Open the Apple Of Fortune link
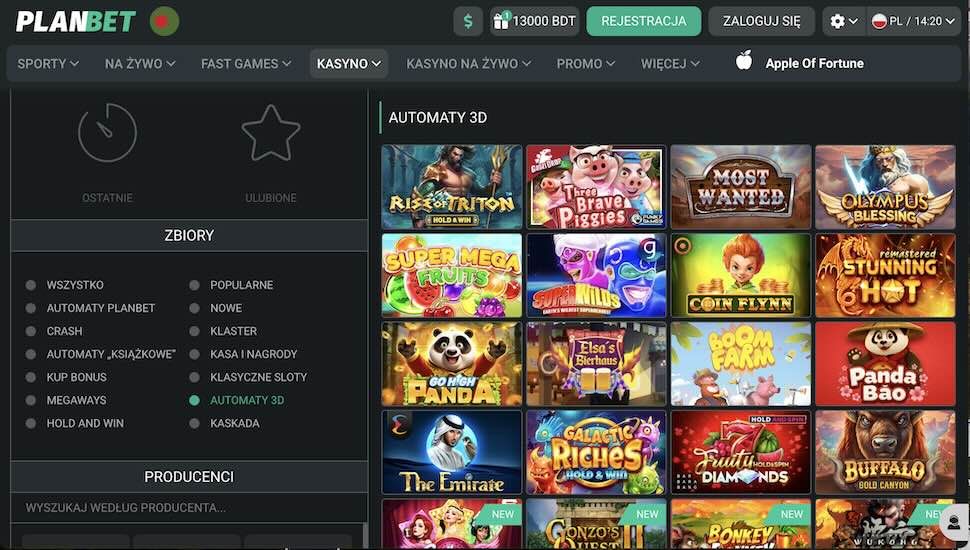Screen dimensions: 970x550 coord(814,63)
